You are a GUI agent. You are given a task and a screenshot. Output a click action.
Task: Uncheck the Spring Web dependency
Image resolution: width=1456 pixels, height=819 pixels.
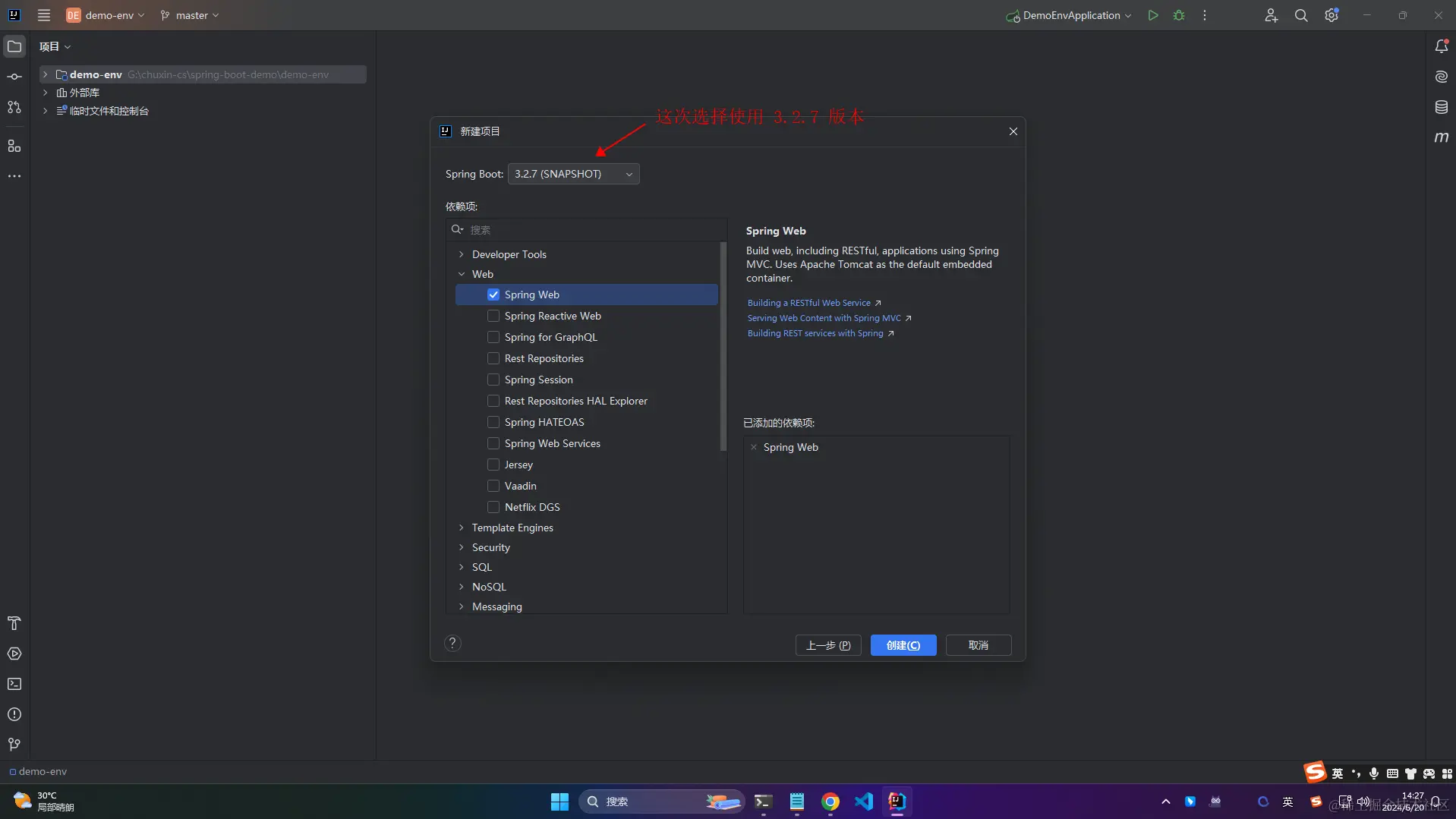493,295
